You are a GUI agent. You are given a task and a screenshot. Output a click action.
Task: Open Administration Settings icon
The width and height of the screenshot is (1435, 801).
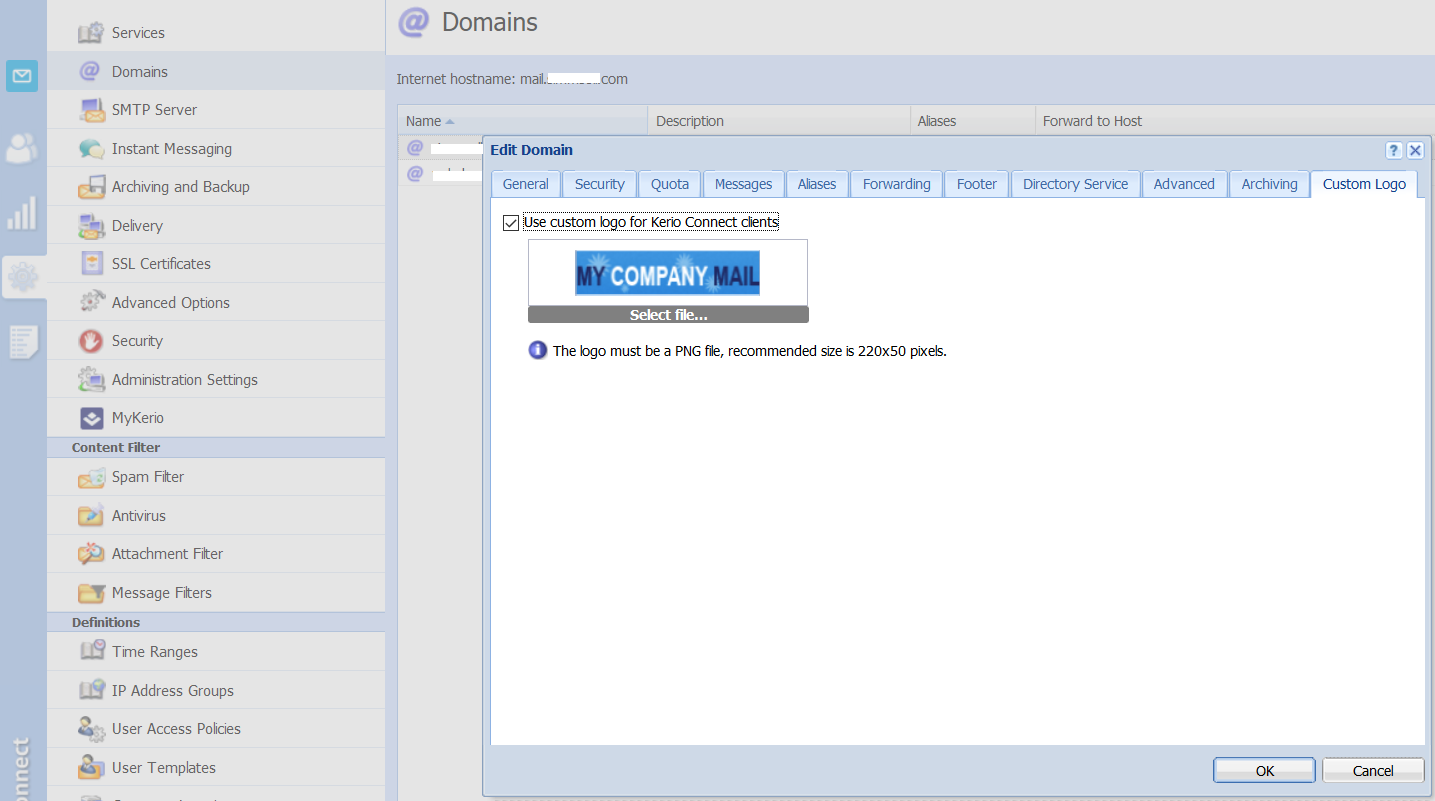point(91,380)
